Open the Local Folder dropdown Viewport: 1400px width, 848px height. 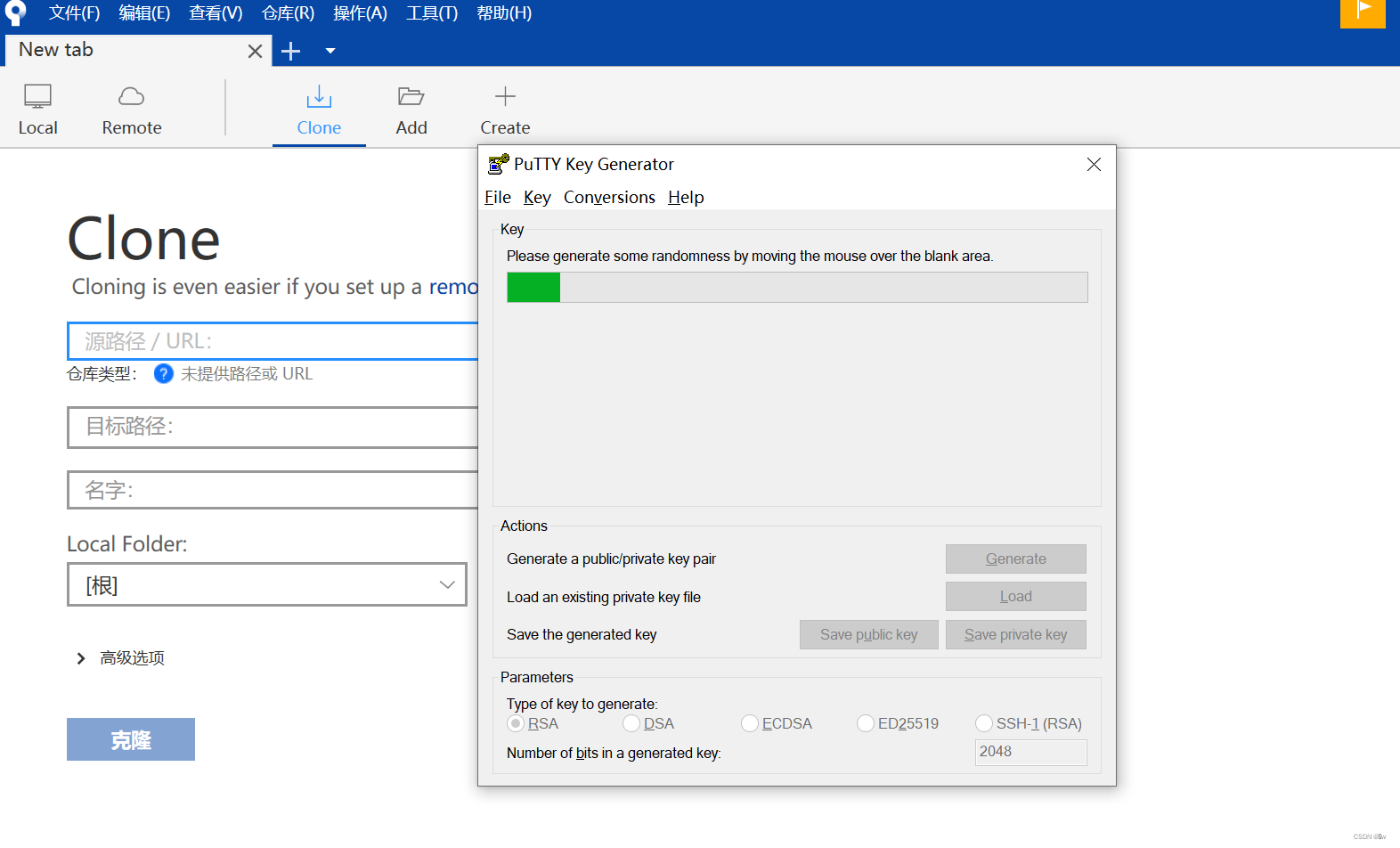(x=267, y=584)
